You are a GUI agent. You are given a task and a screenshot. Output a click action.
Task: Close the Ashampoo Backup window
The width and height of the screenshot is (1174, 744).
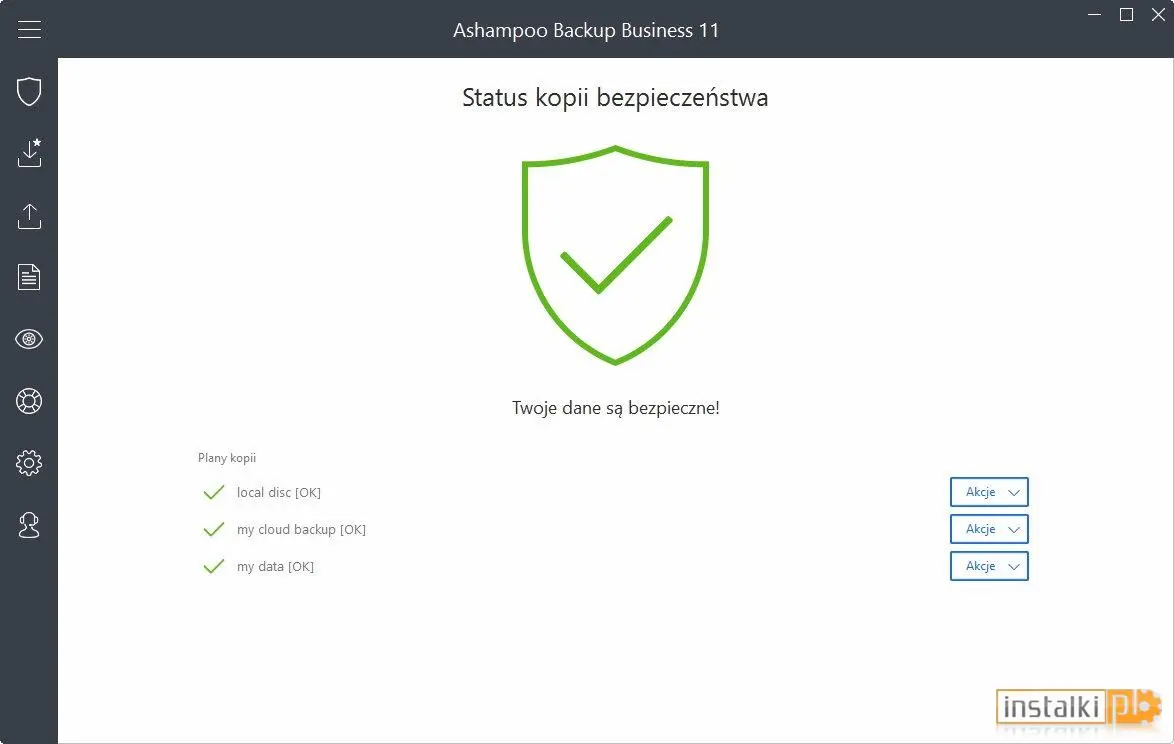click(x=1158, y=14)
